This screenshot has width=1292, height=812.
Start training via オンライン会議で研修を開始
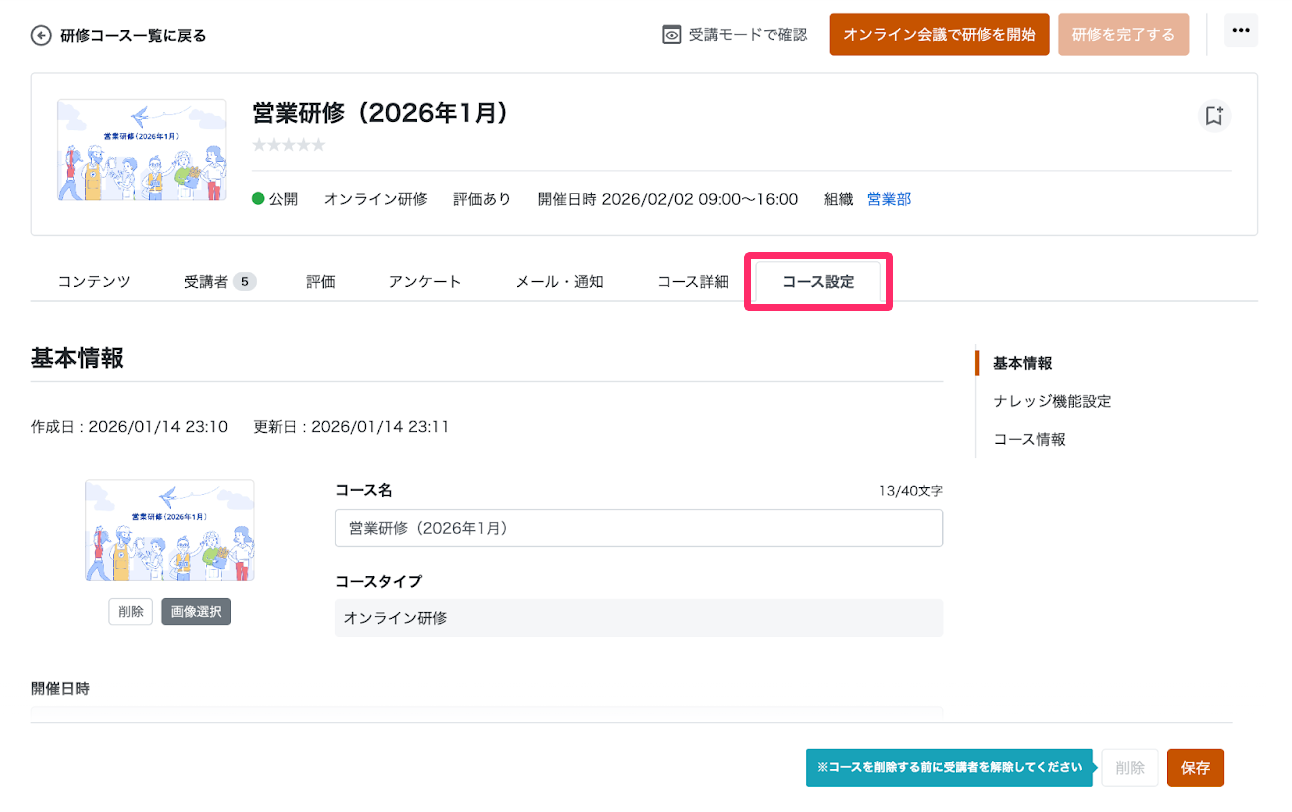(x=939, y=35)
